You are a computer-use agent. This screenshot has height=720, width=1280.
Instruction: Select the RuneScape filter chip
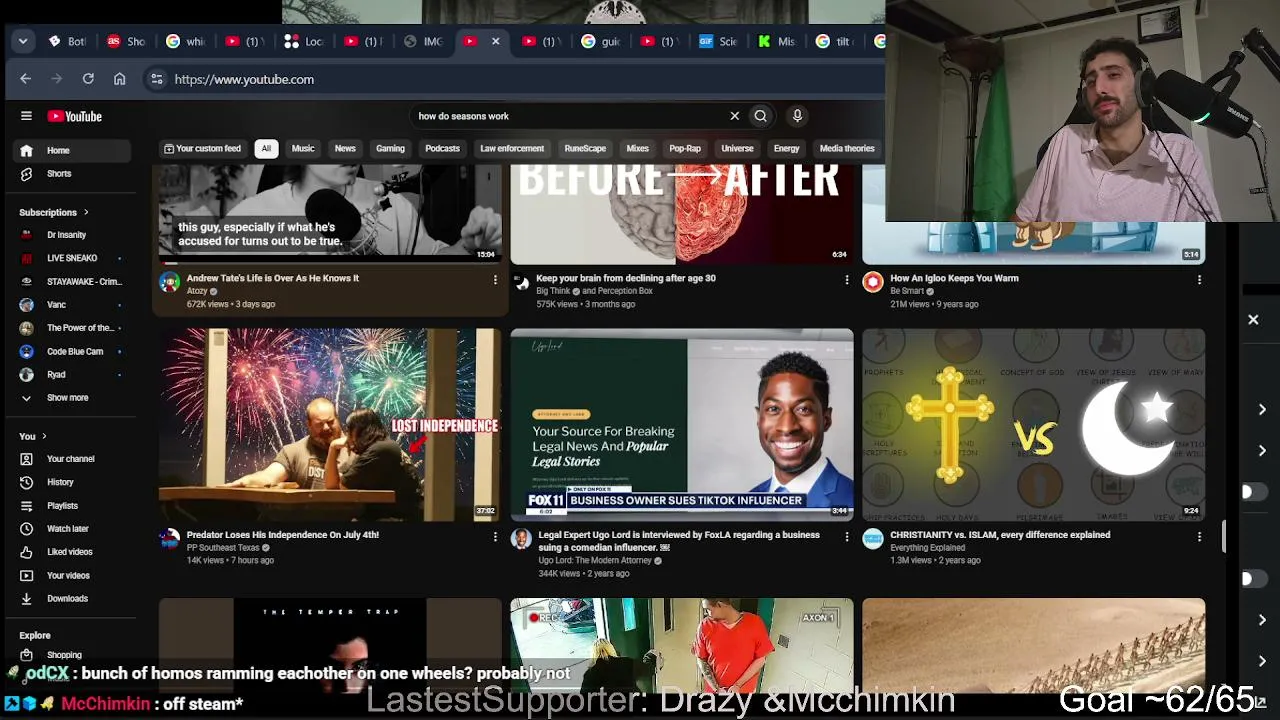click(585, 148)
